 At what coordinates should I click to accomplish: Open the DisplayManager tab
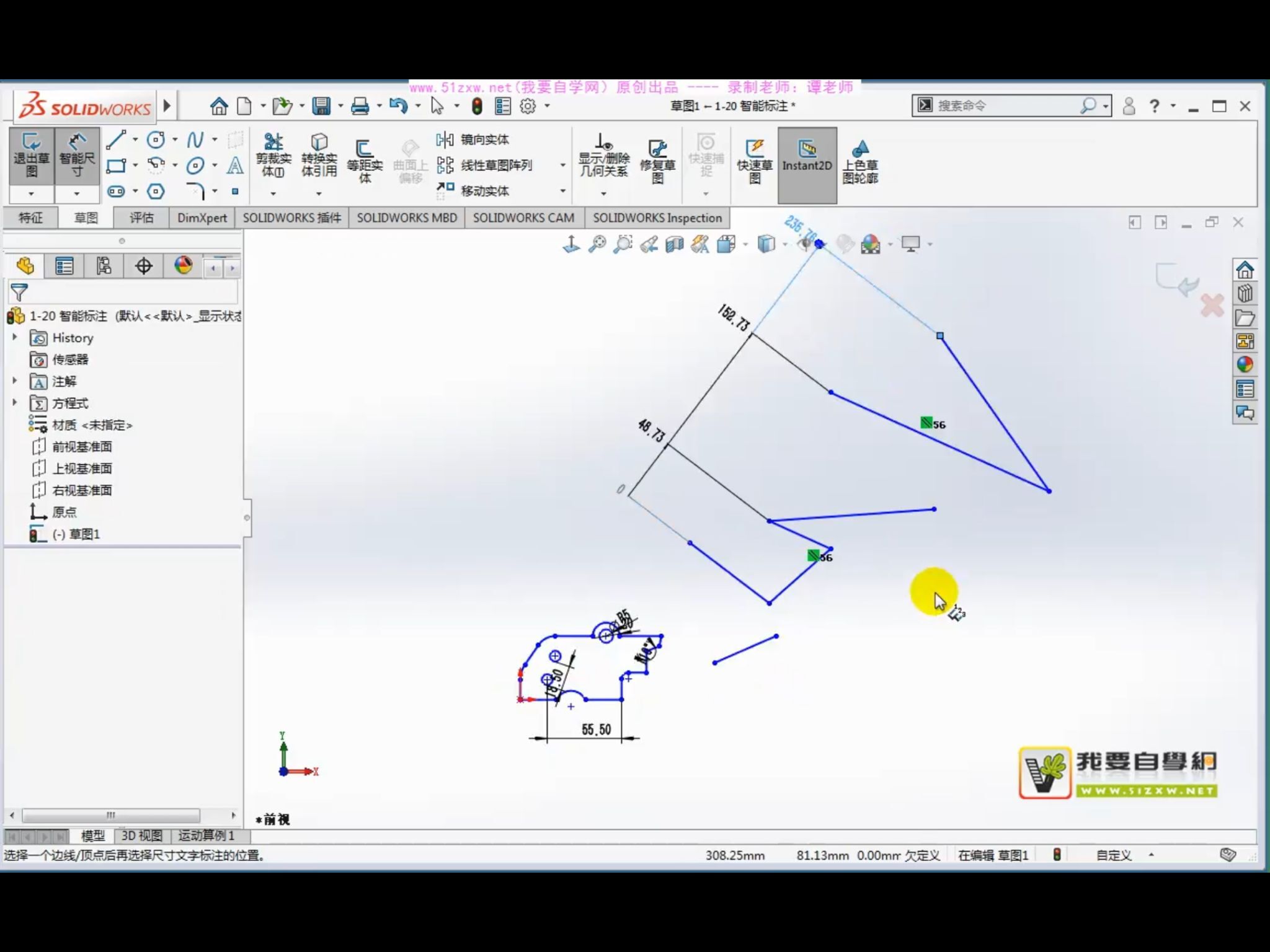pyautogui.click(x=183, y=266)
